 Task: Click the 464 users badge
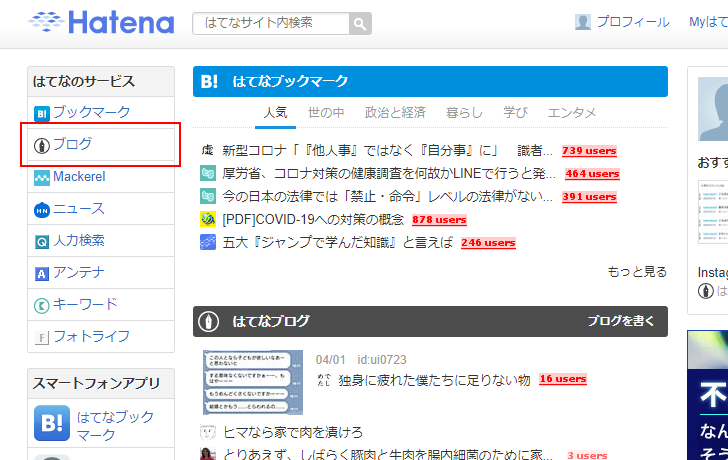(592, 174)
